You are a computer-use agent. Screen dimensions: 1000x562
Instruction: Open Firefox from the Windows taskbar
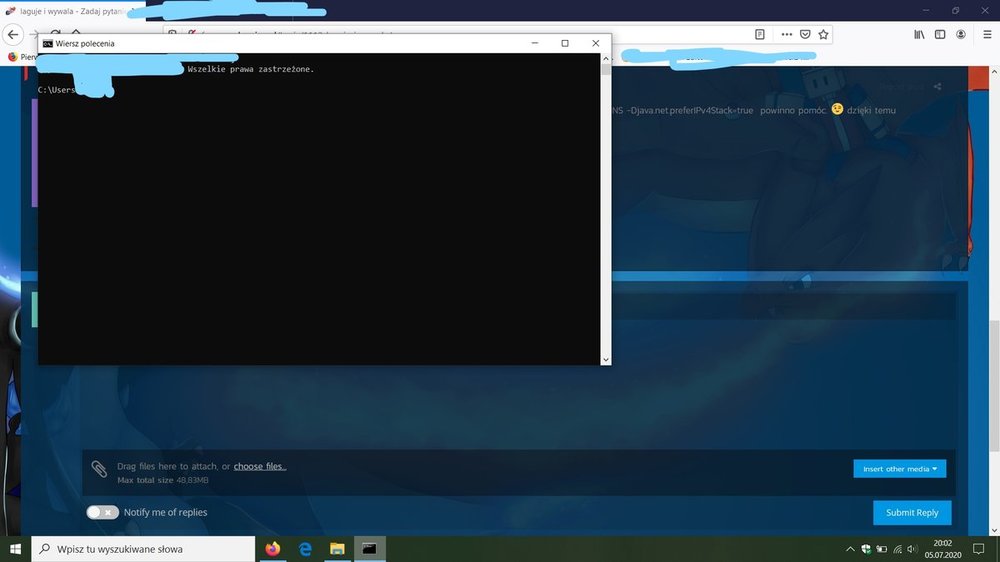coord(273,549)
